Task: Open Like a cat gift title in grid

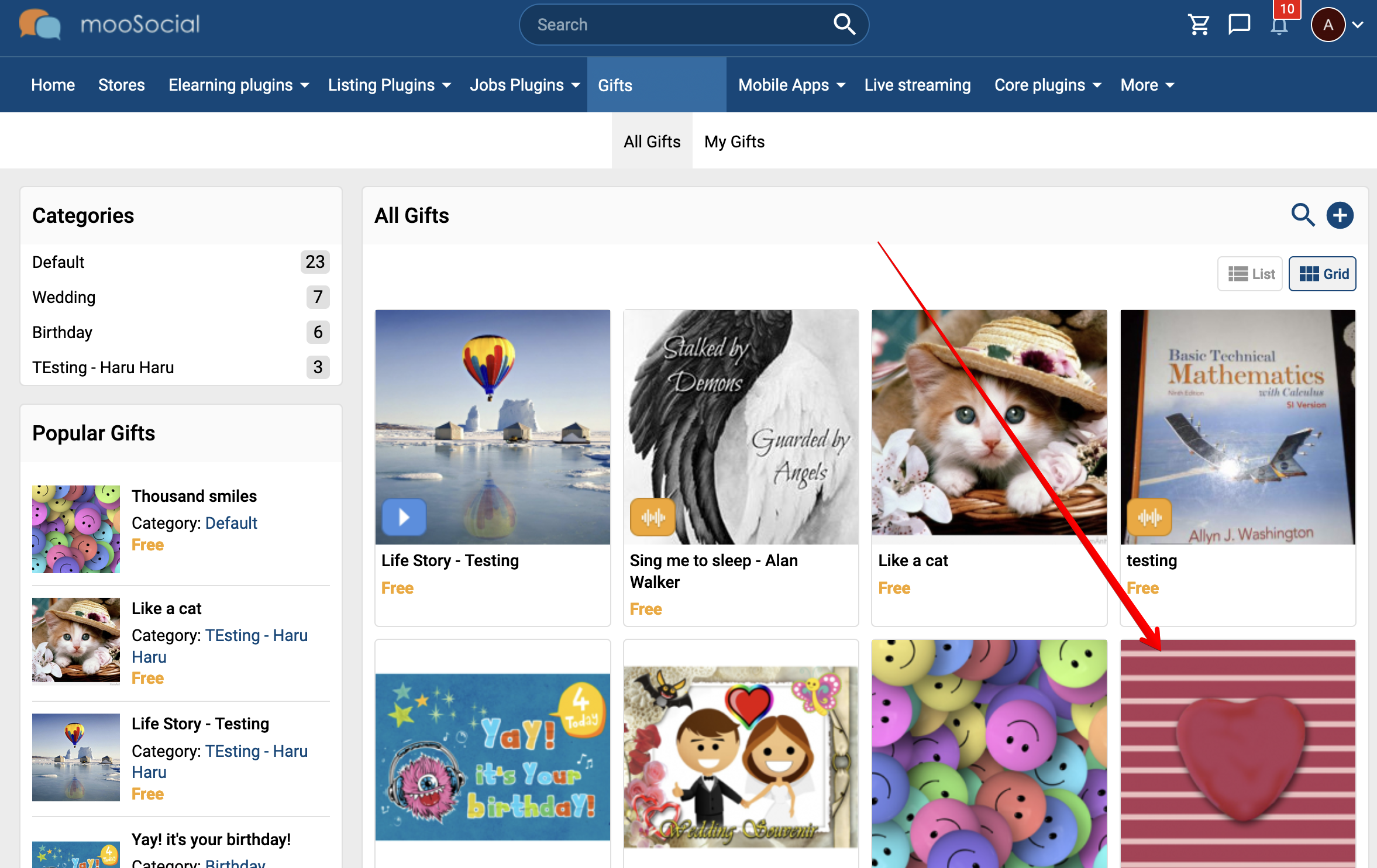Action: tap(913, 560)
